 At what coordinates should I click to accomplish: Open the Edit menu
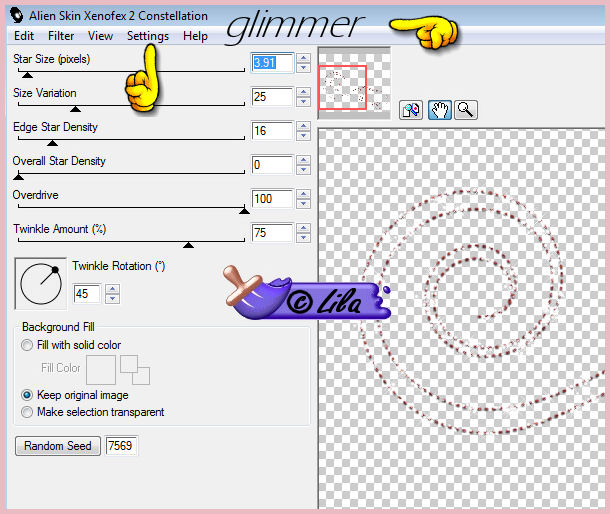tap(24, 36)
